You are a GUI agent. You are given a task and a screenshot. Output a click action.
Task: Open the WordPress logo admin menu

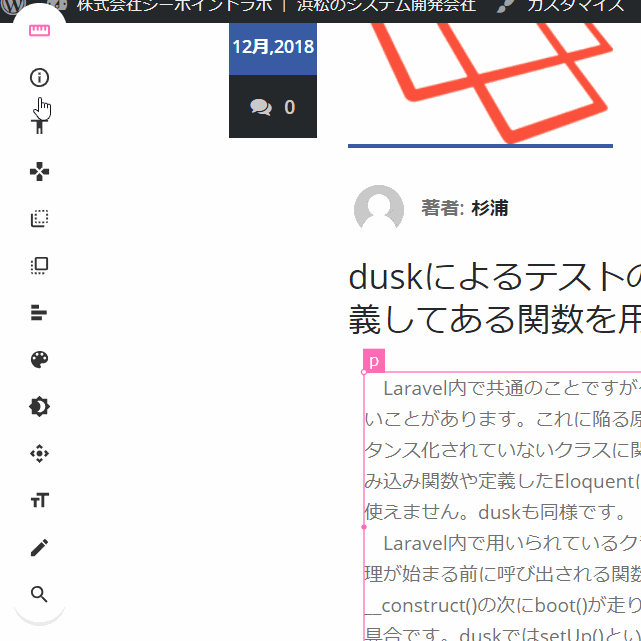(12, 6)
